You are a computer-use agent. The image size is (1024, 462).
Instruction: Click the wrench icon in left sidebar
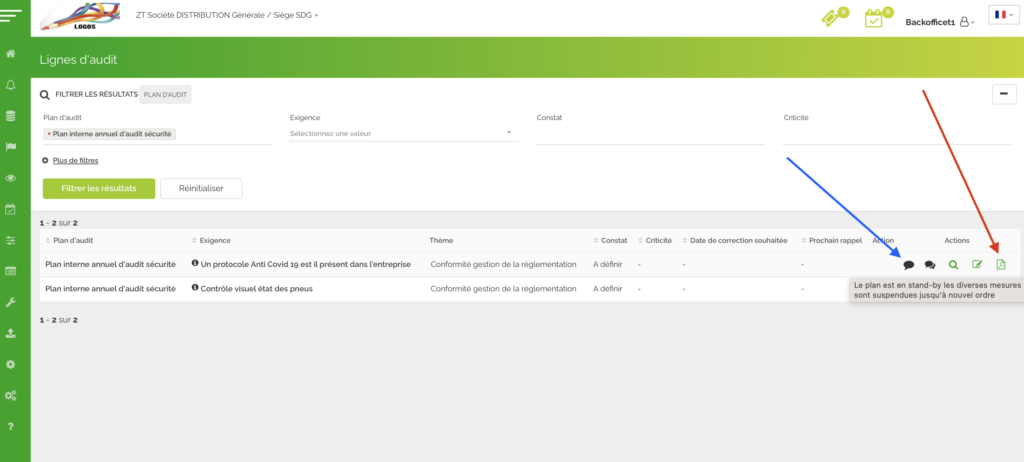(x=11, y=301)
